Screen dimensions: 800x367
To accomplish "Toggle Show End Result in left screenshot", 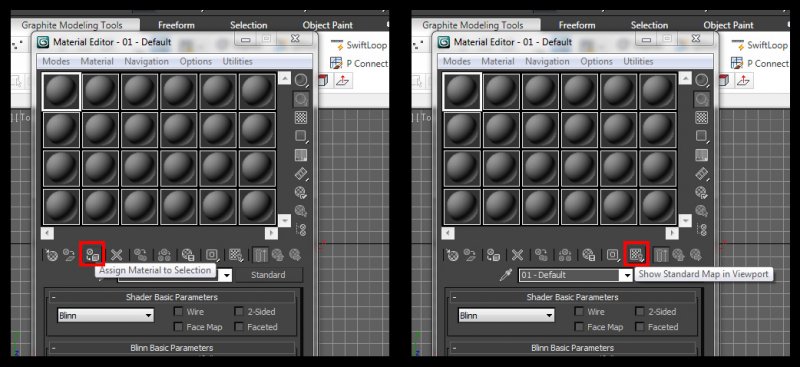I will [x=261, y=255].
